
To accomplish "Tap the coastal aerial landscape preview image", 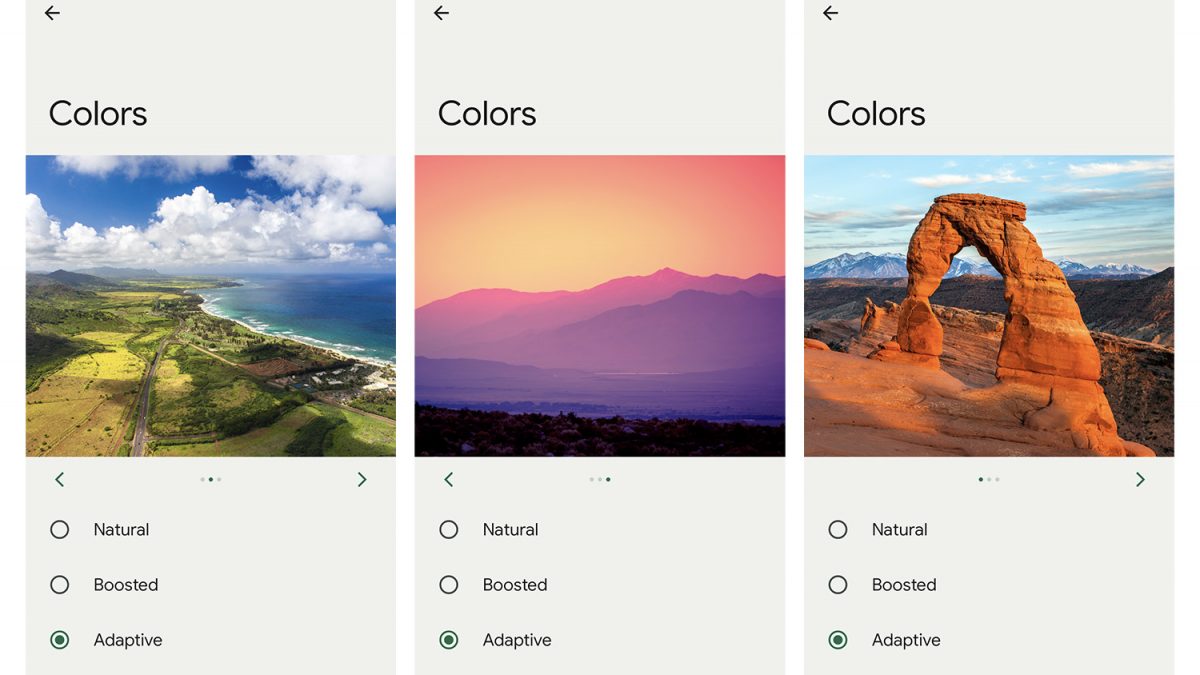I will click(211, 306).
